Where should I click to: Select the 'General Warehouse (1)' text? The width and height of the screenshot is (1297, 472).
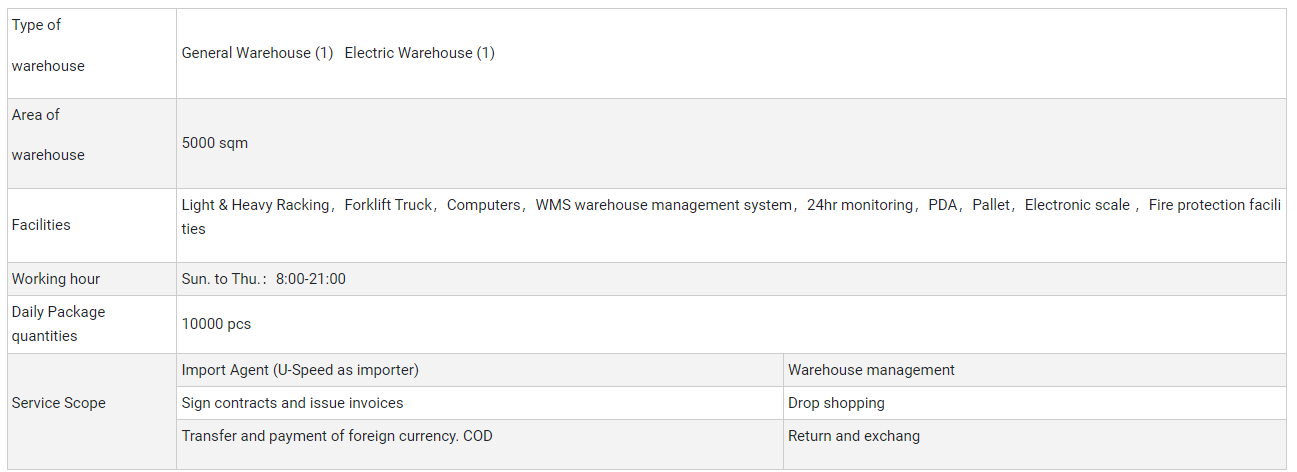(257, 53)
